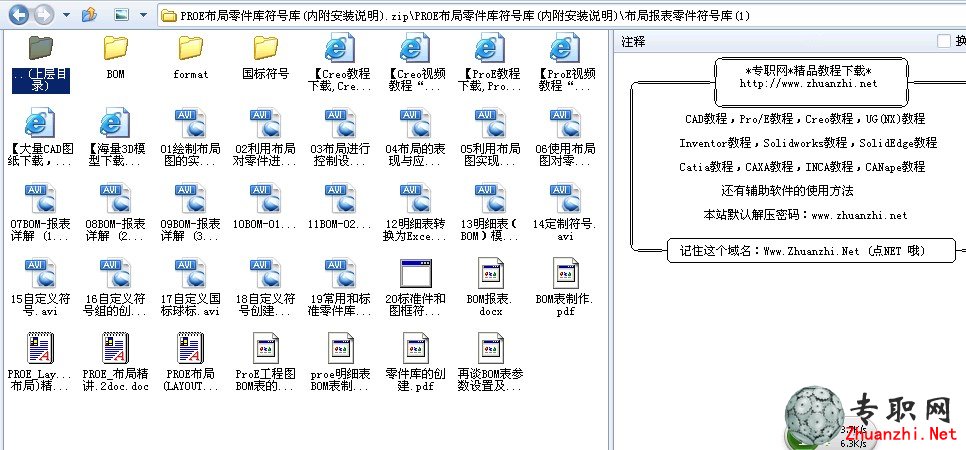This screenshot has height=450, width=966.
Task: Select the 零件库的创建.pdf file
Action: coord(416,362)
